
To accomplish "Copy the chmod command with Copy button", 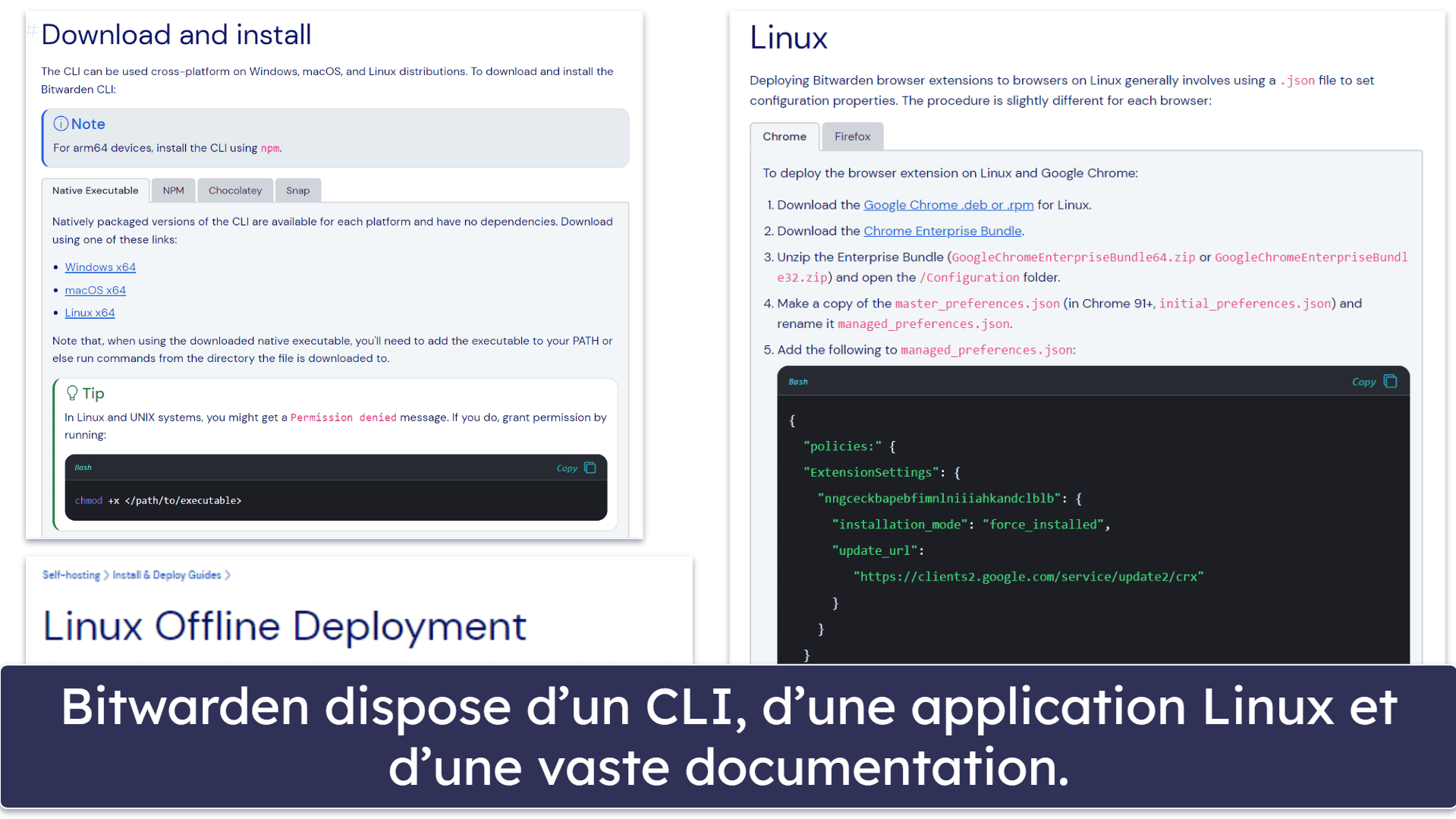I will coord(567,468).
